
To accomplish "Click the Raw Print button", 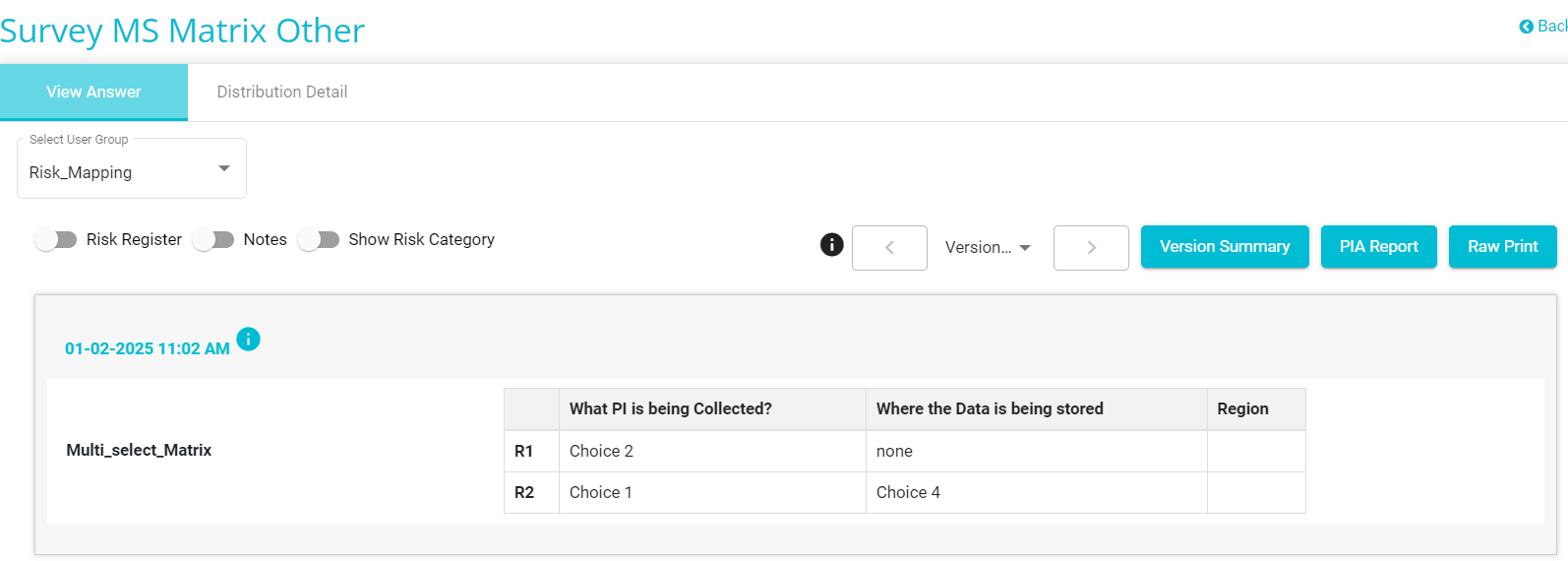I will click(x=1503, y=247).
